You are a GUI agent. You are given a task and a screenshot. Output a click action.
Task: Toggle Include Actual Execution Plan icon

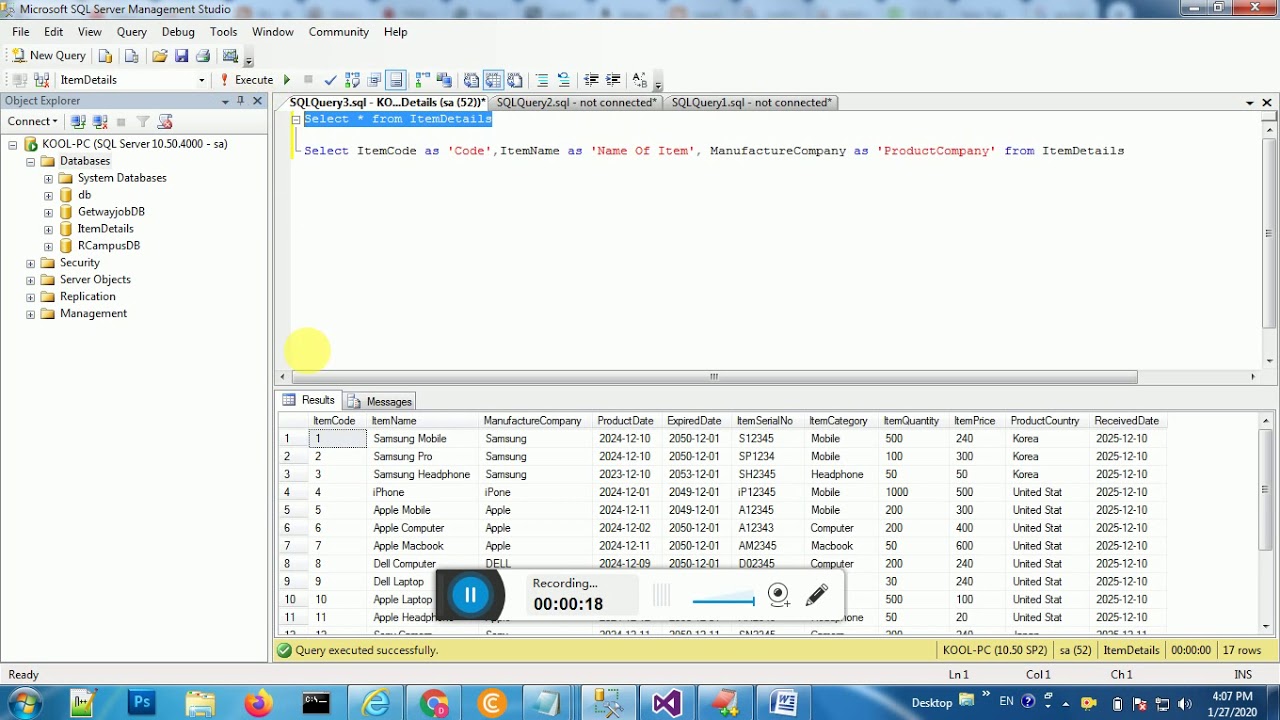tap(422, 80)
